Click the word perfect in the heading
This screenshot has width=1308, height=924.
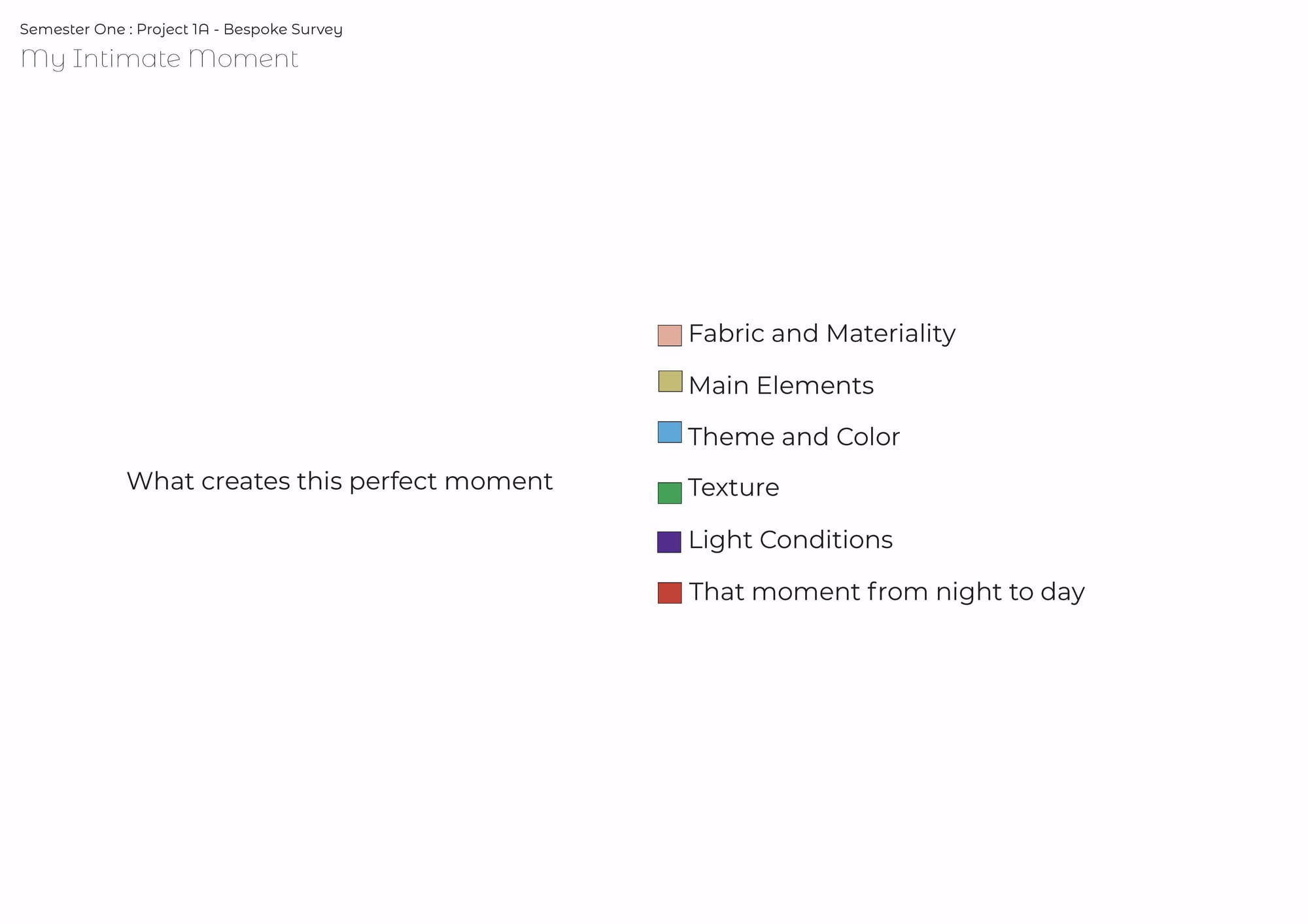(x=392, y=483)
